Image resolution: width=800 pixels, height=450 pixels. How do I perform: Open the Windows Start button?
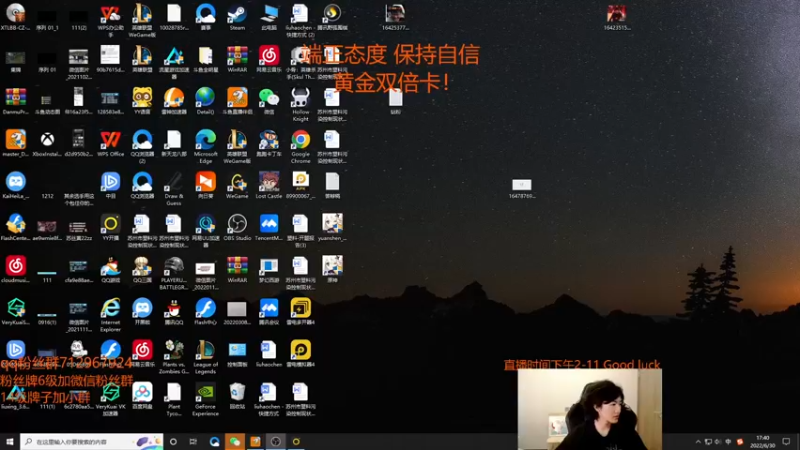[x=10, y=441]
